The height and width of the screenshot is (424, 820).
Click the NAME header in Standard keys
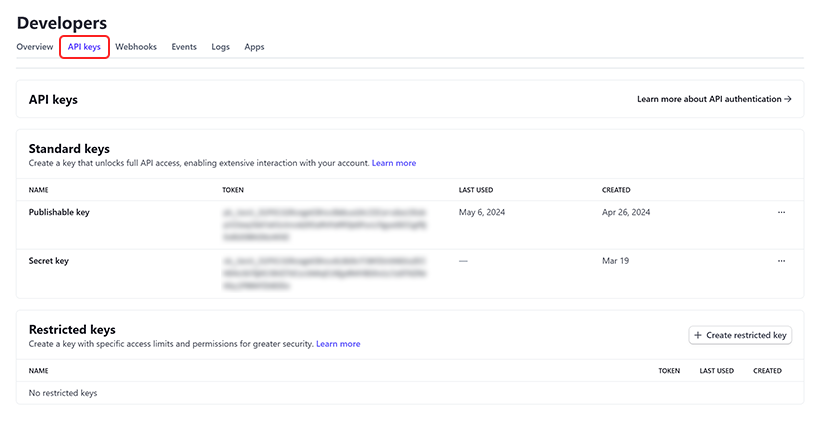[39, 190]
